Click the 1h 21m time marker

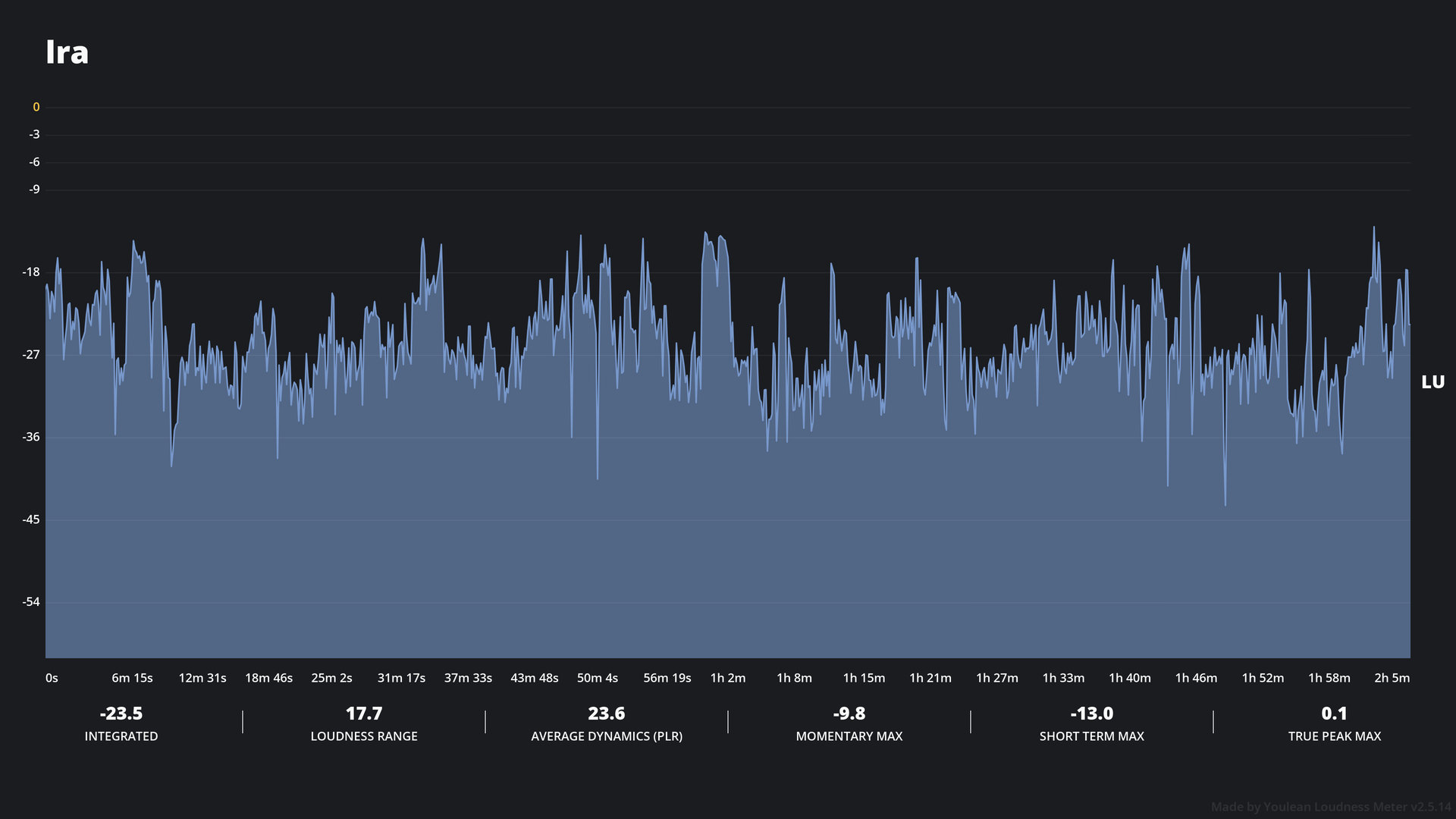click(930, 678)
